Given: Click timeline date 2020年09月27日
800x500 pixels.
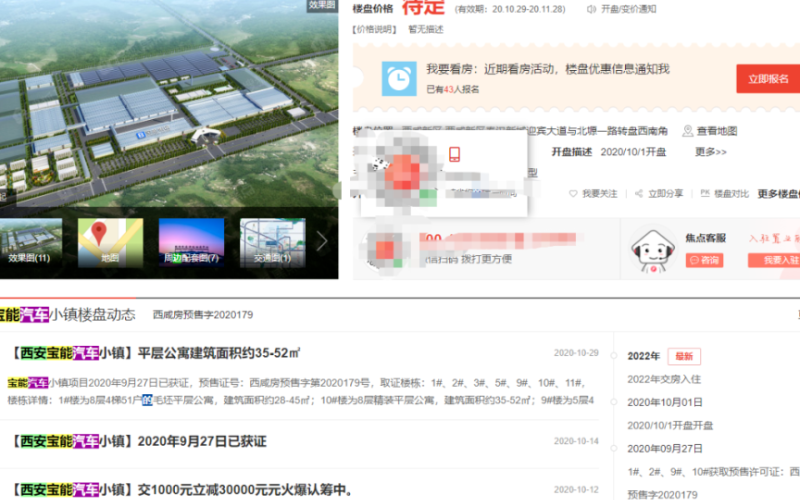Looking at the screenshot, I should pyautogui.click(x=665, y=449).
